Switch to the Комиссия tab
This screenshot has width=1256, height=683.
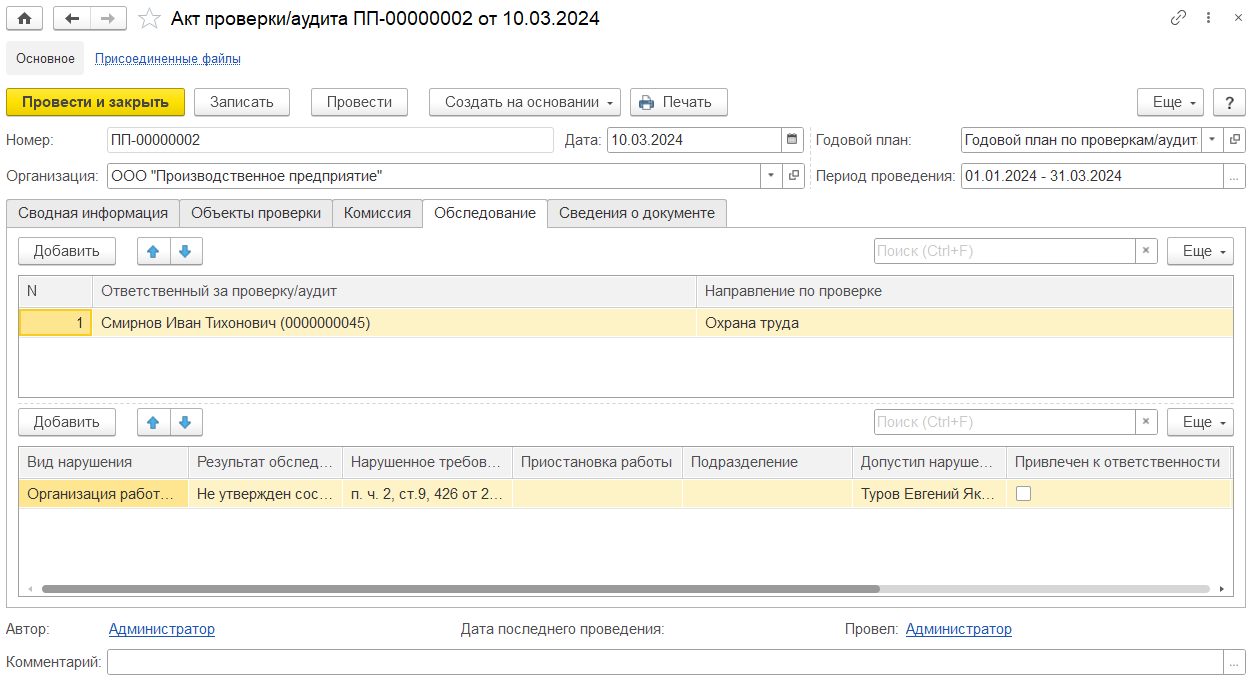click(x=377, y=213)
